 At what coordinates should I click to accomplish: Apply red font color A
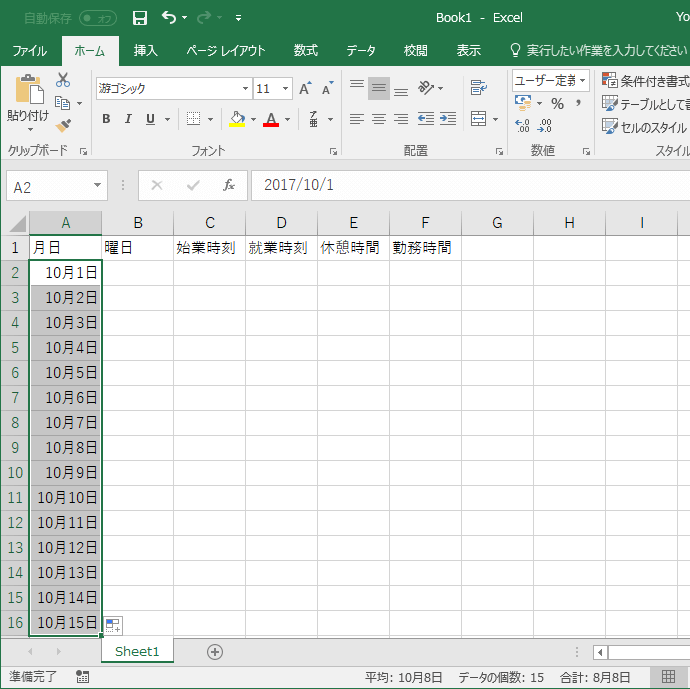(271, 119)
